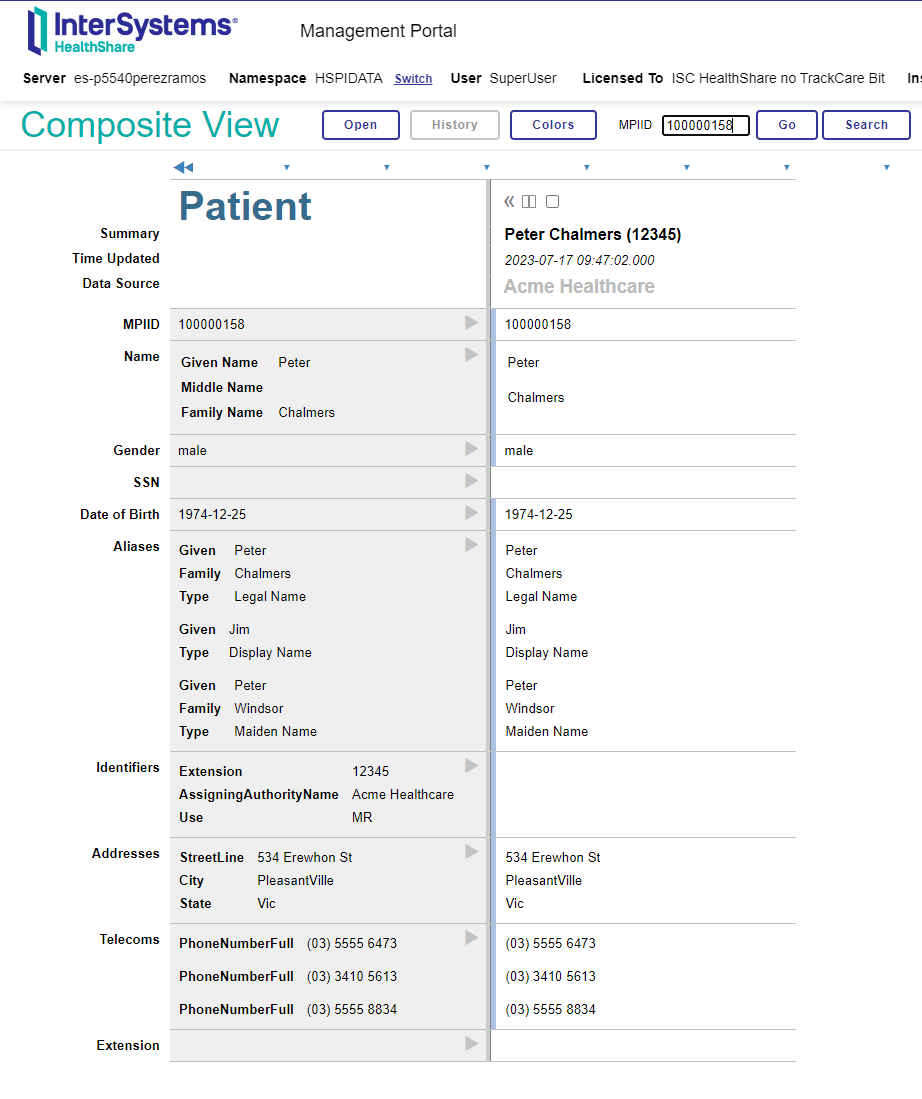
Task: Click the arrow icon in MPIID row
Action: tap(472, 323)
